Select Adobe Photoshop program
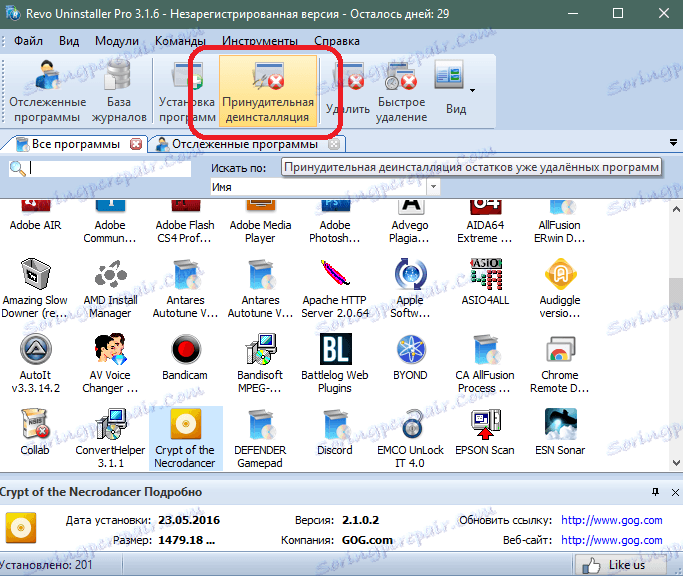The width and height of the screenshot is (683, 576). 335,222
